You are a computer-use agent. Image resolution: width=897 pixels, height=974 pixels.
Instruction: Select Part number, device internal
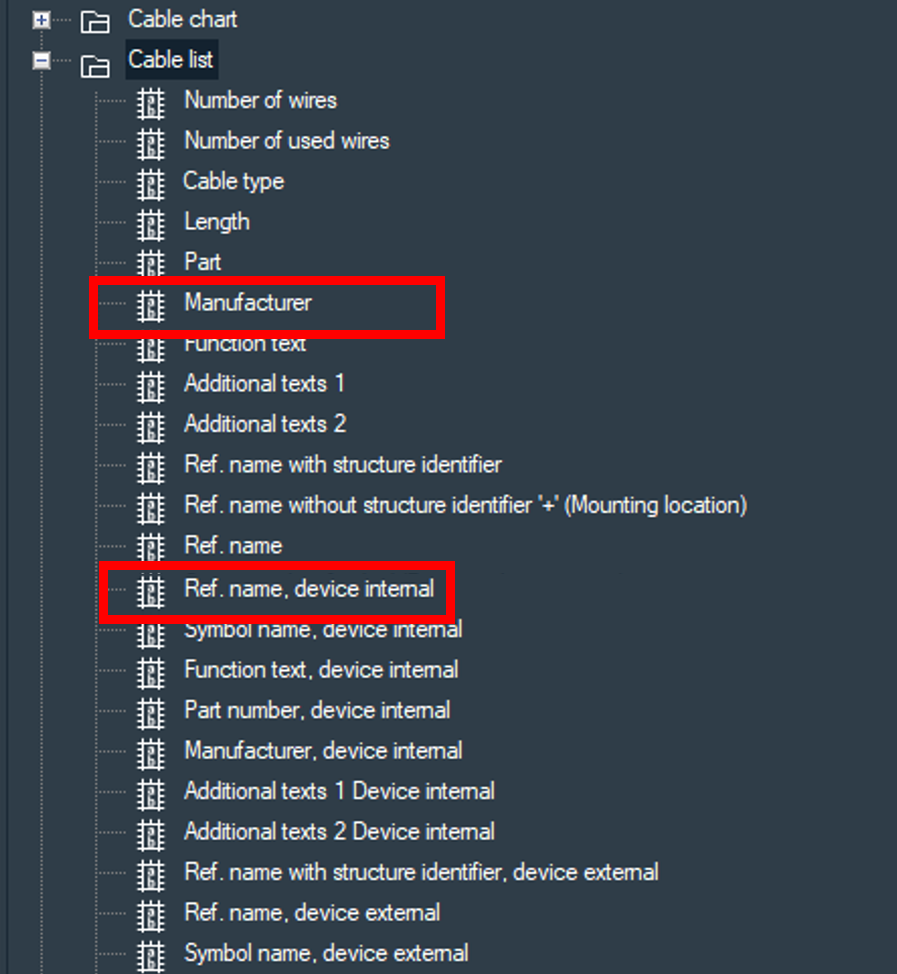[317, 710]
